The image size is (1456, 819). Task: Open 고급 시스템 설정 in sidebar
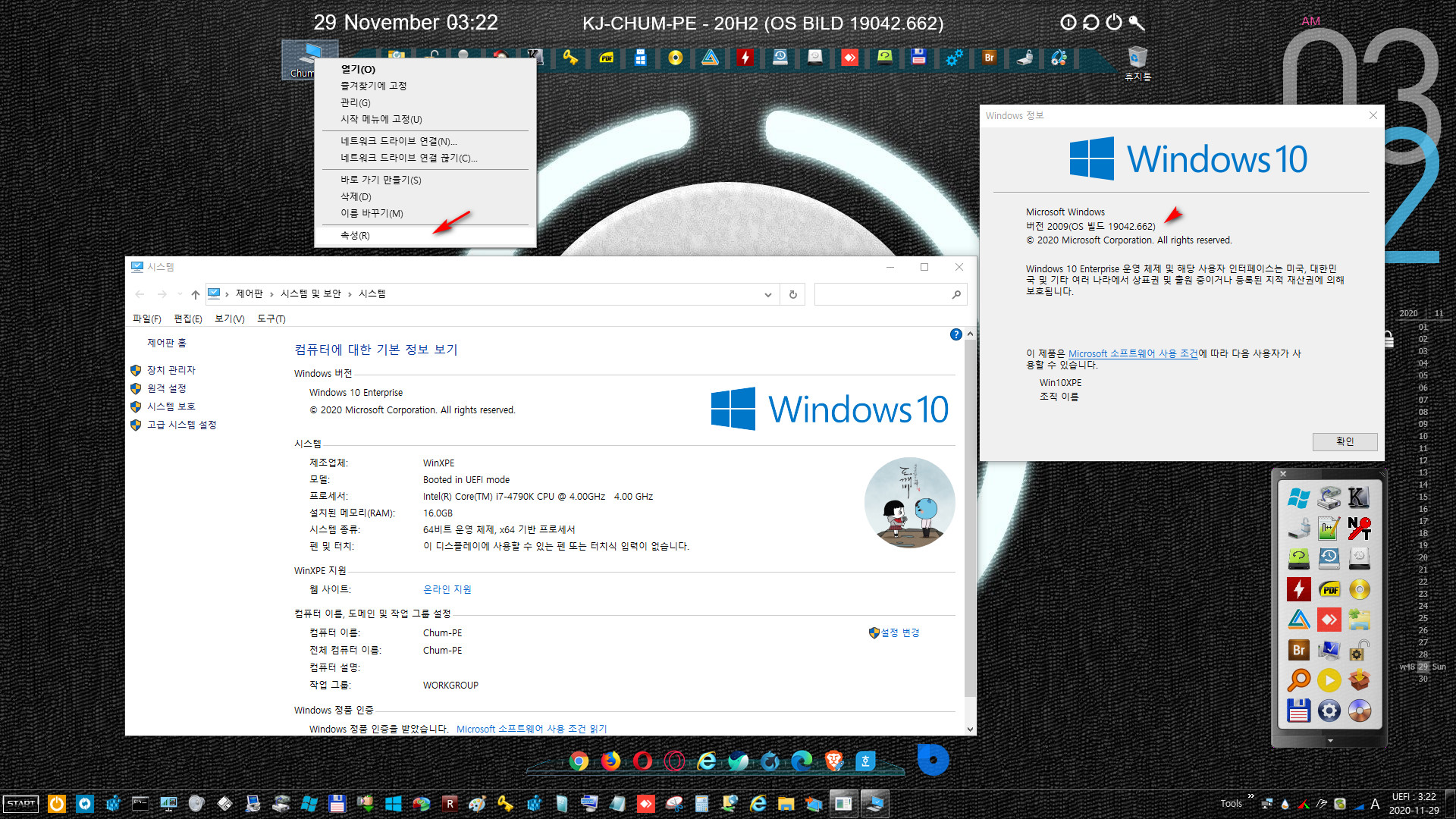tap(182, 425)
